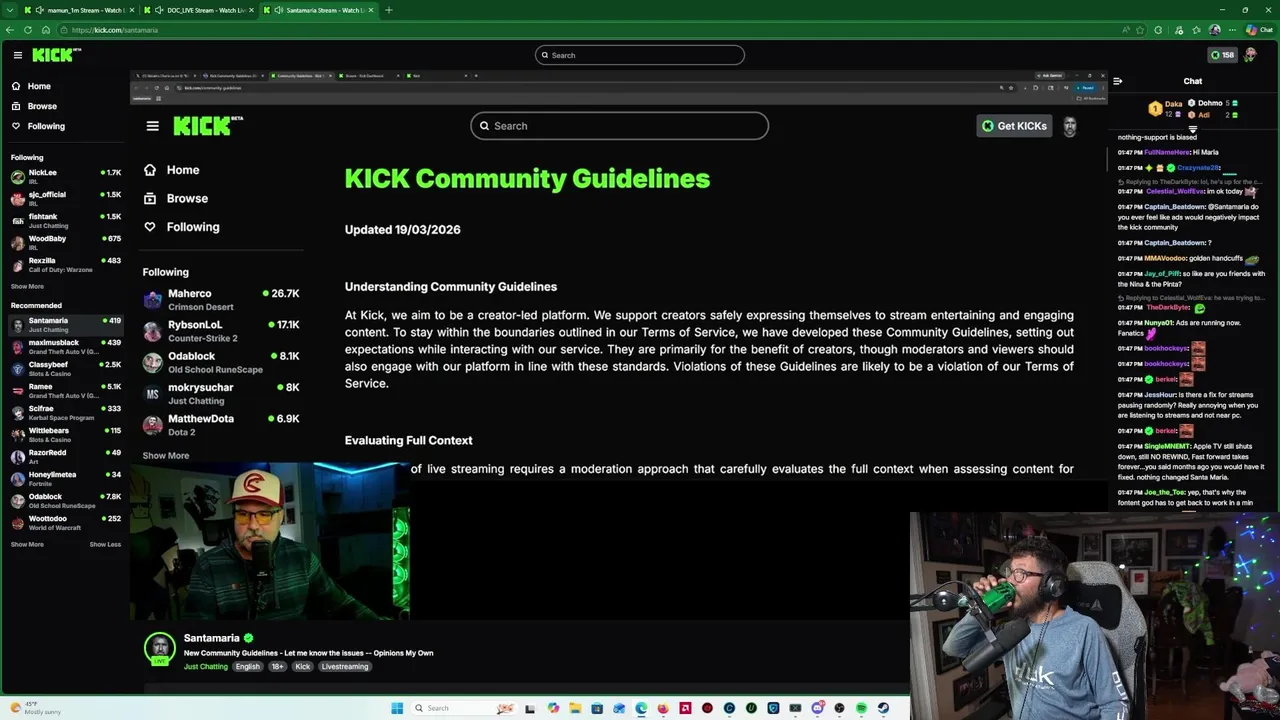Screen dimensions: 1280x720
Task: Open sjc_official channel in sidebar
Action: (x=65, y=198)
